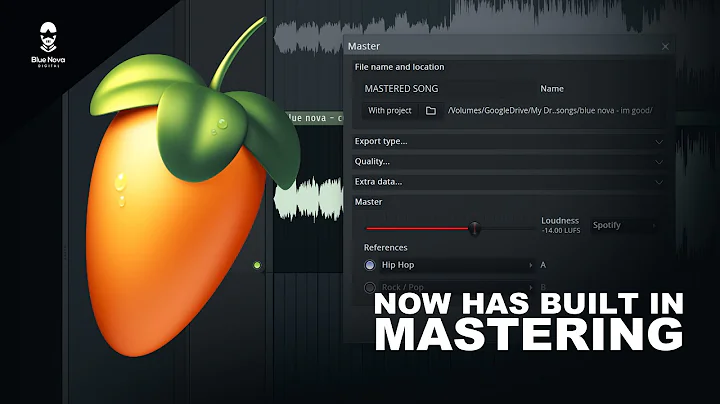Viewport: 720px width, 404px height.
Task: Expand the Extra data section
Action: pyautogui.click(x=509, y=182)
